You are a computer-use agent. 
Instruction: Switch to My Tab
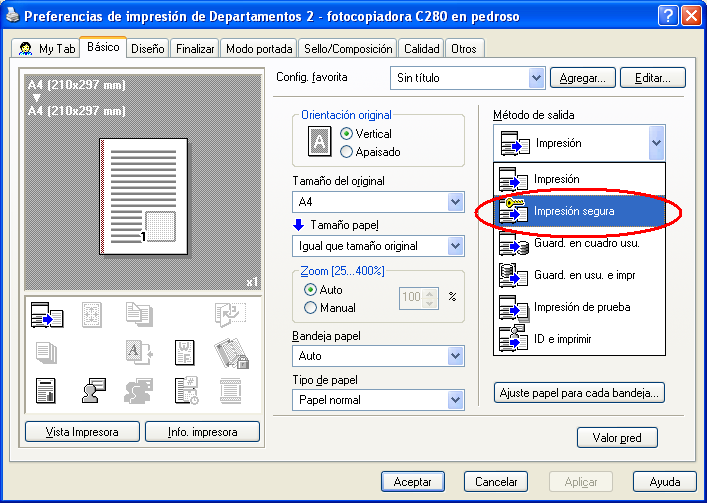pyautogui.click(x=46, y=49)
